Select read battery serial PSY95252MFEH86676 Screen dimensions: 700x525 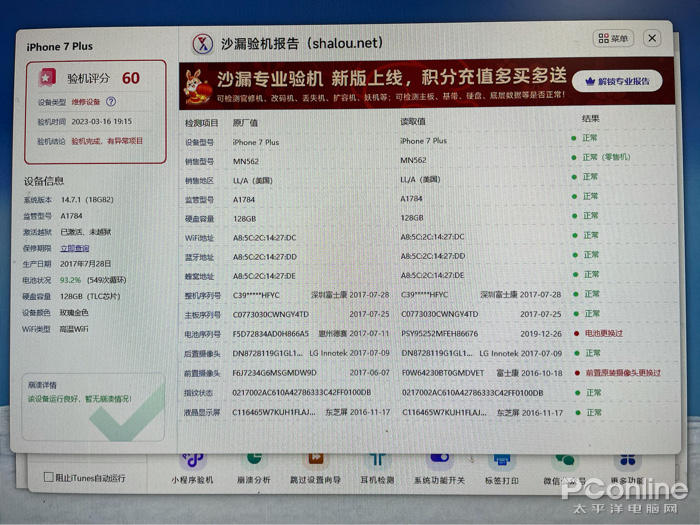439,333
